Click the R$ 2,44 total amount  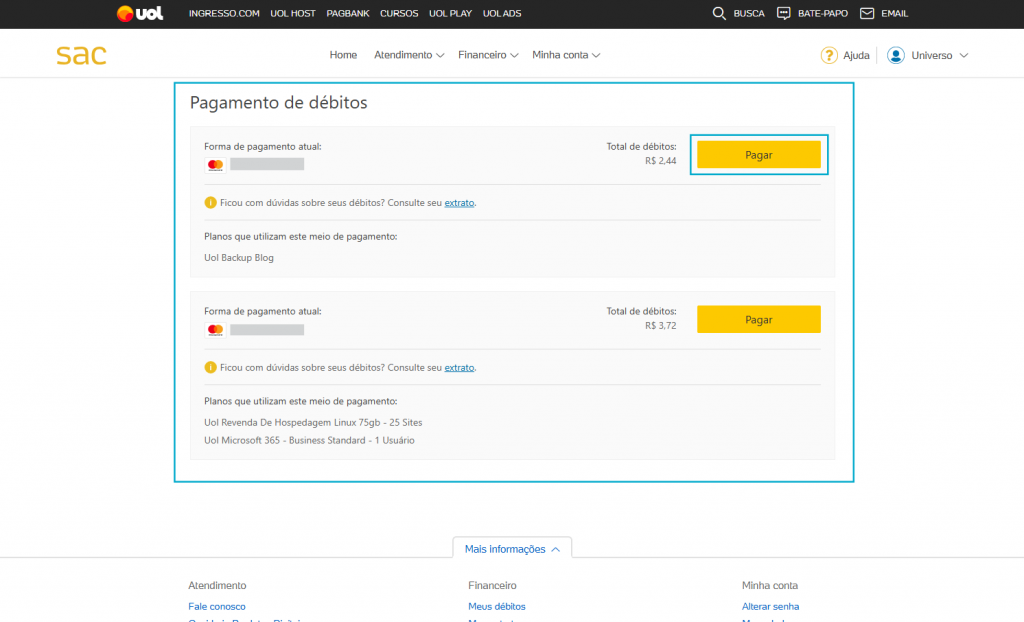661,161
